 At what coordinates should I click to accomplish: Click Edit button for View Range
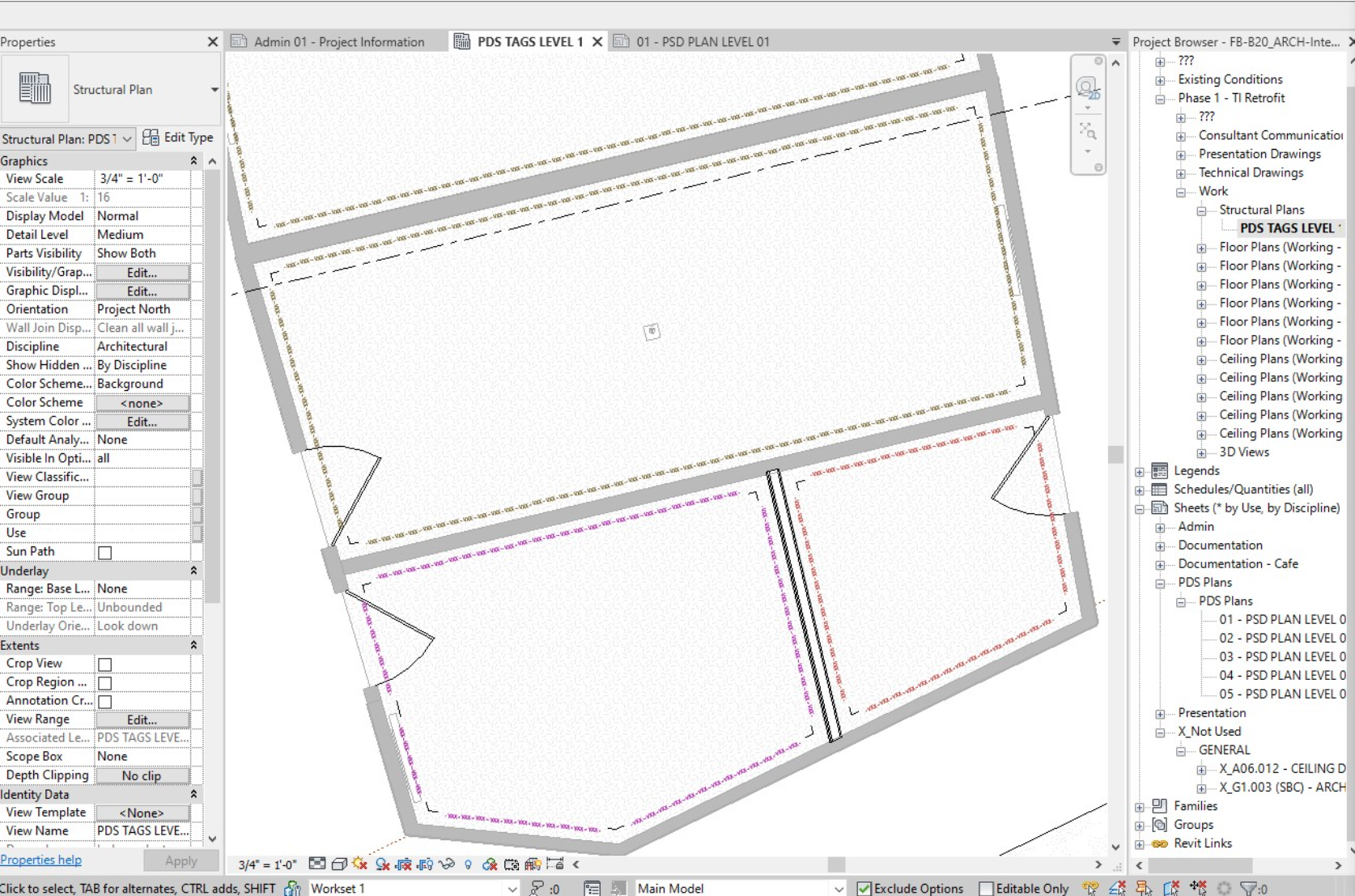(x=142, y=720)
